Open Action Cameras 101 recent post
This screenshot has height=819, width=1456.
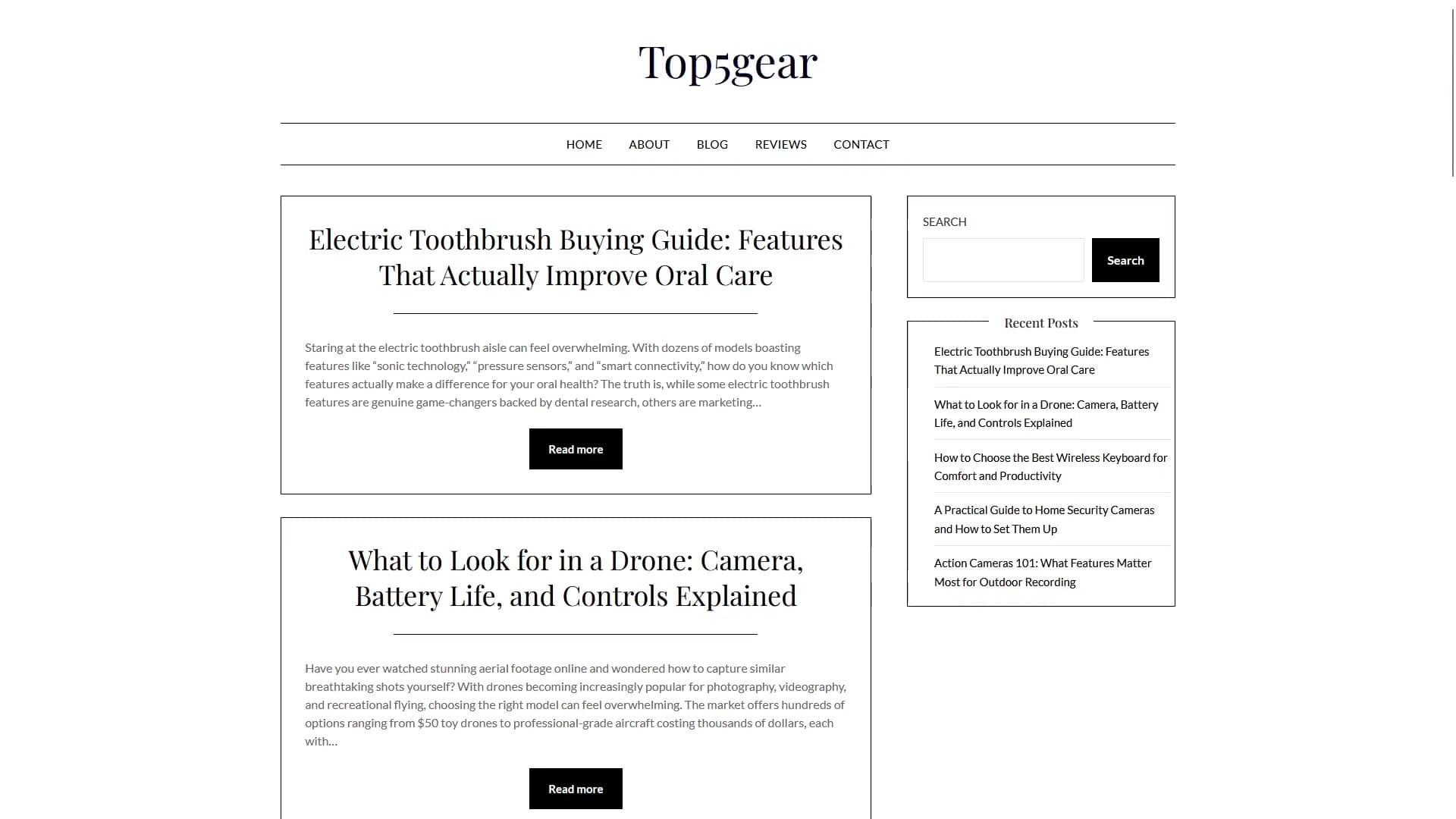click(1043, 573)
